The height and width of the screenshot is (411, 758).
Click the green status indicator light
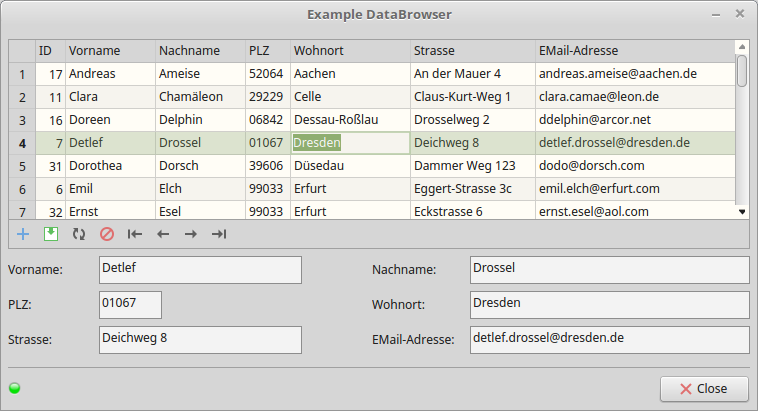click(x=15, y=388)
